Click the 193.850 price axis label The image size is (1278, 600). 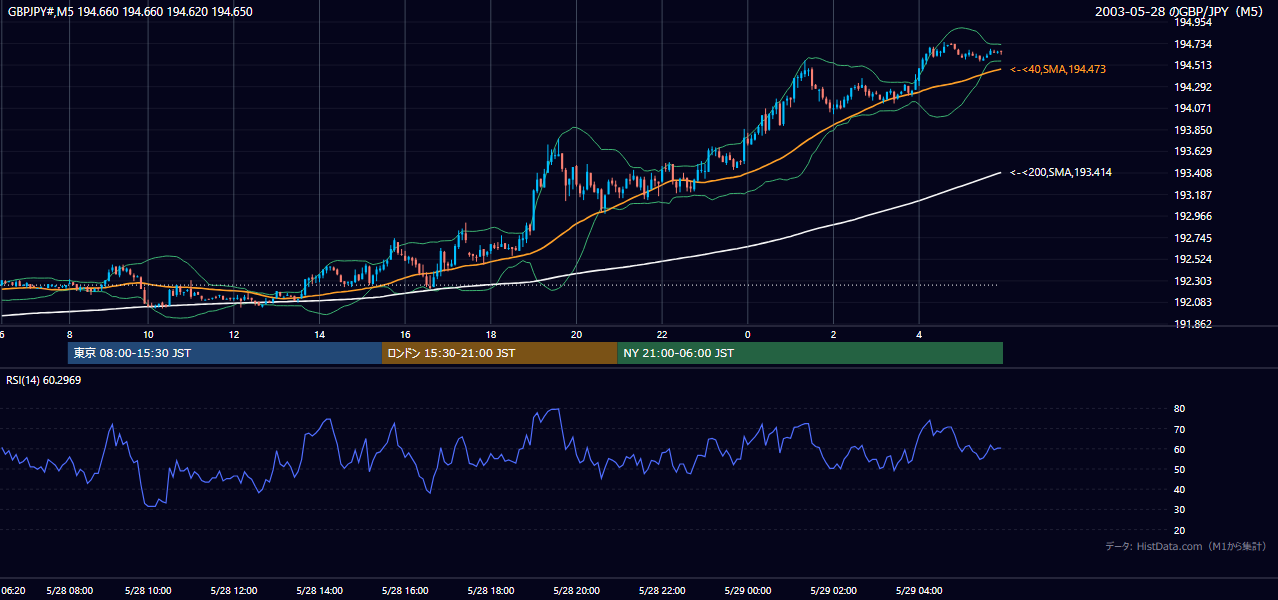point(1193,130)
